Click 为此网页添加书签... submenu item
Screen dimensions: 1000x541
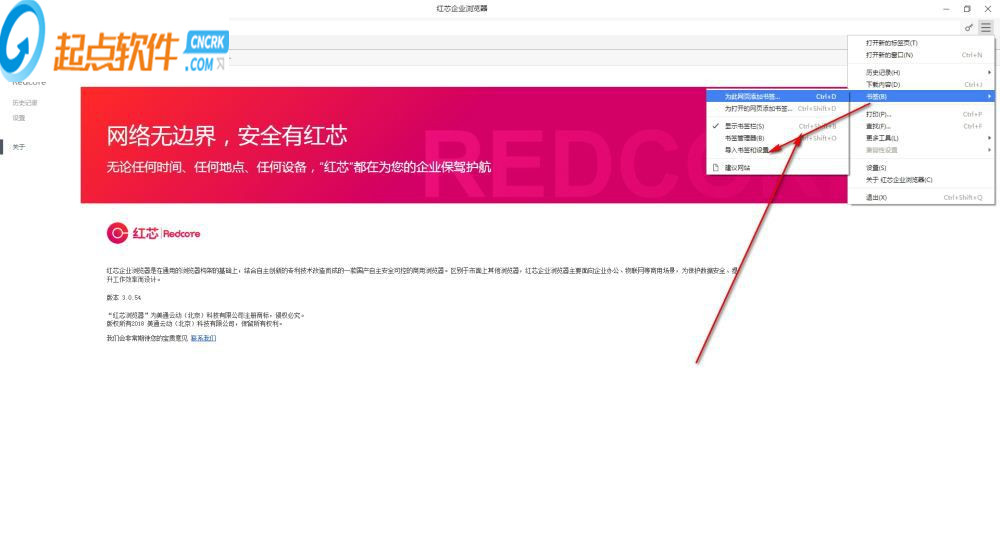coord(777,96)
